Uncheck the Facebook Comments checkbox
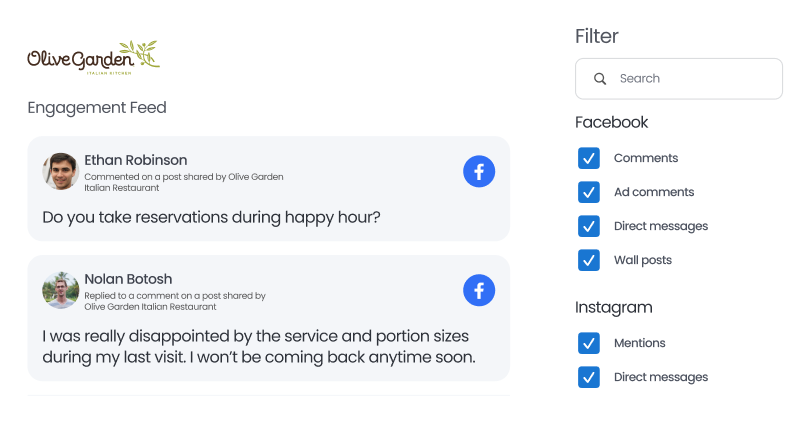The height and width of the screenshot is (424, 812). pyautogui.click(x=589, y=158)
